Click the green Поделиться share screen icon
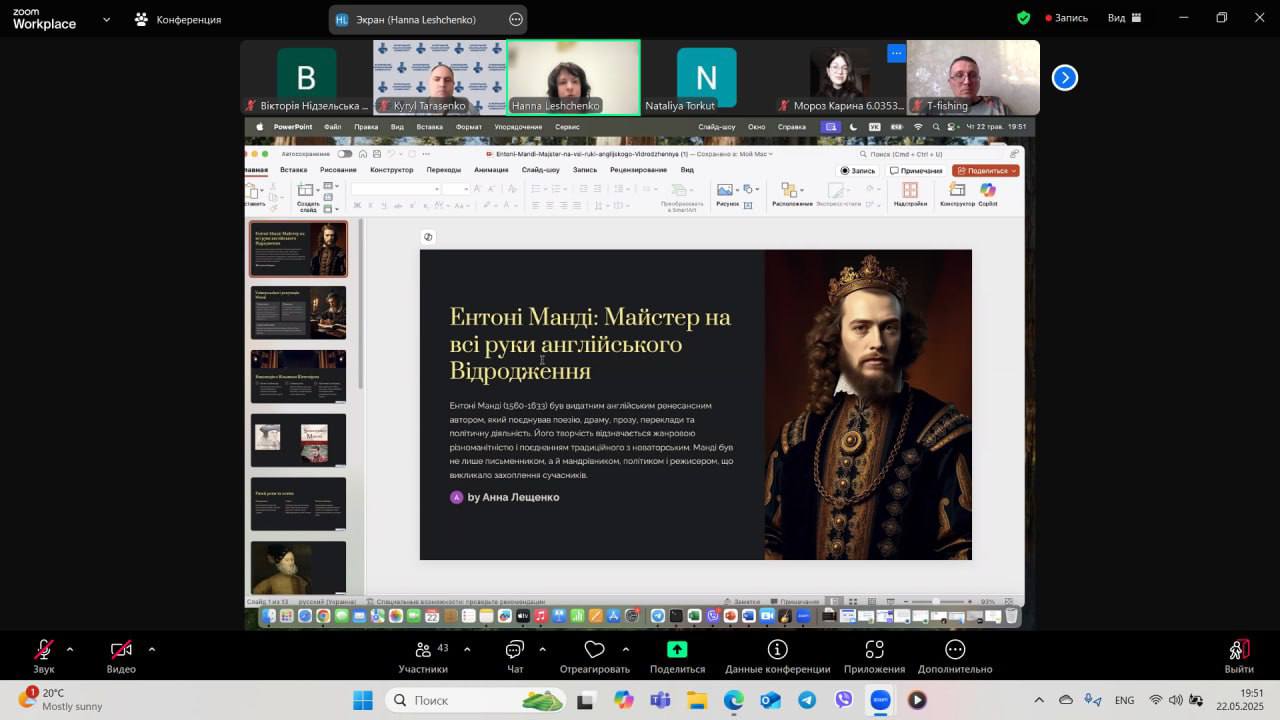The image size is (1280, 720). (x=677, y=650)
